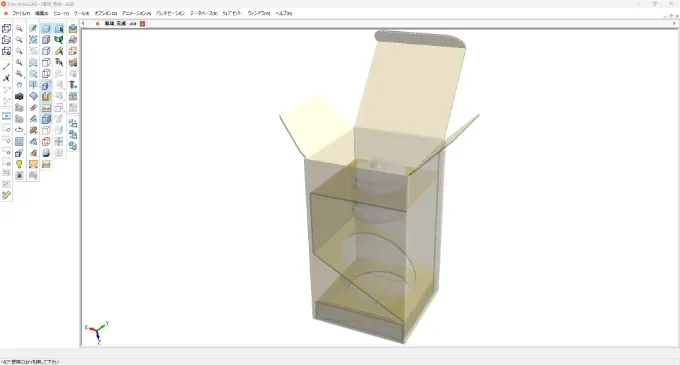
Task: Open the ヘルプ menu
Action: [x=284, y=13]
